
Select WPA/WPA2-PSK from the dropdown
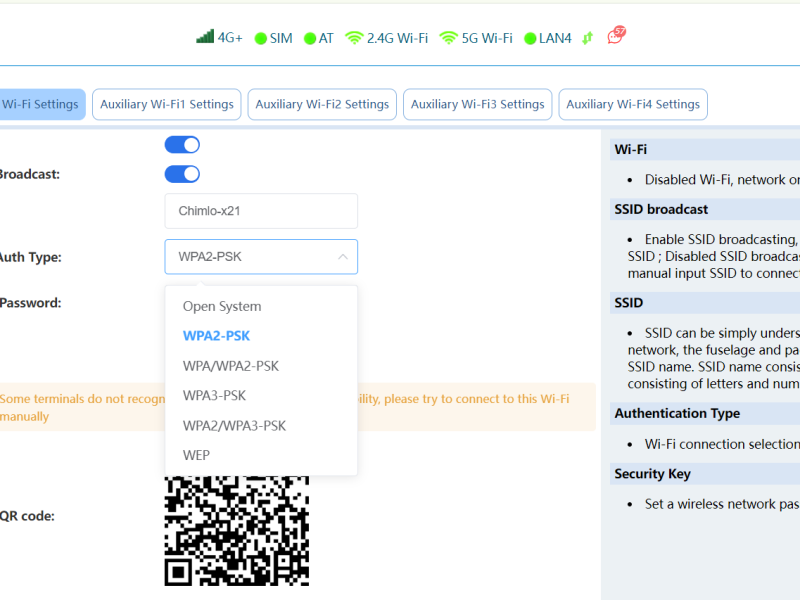(x=231, y=366)
